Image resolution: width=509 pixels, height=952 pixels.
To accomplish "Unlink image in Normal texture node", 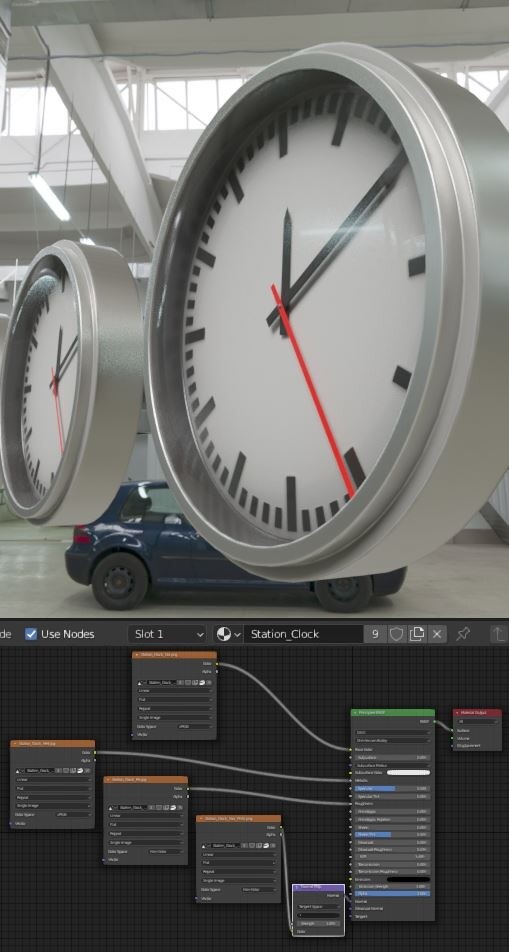I will click(x=273, y=846).
